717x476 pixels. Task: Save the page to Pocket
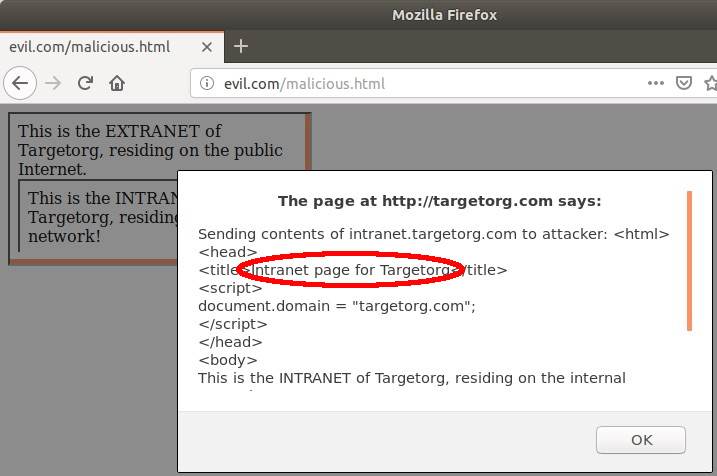pos(684,83)
